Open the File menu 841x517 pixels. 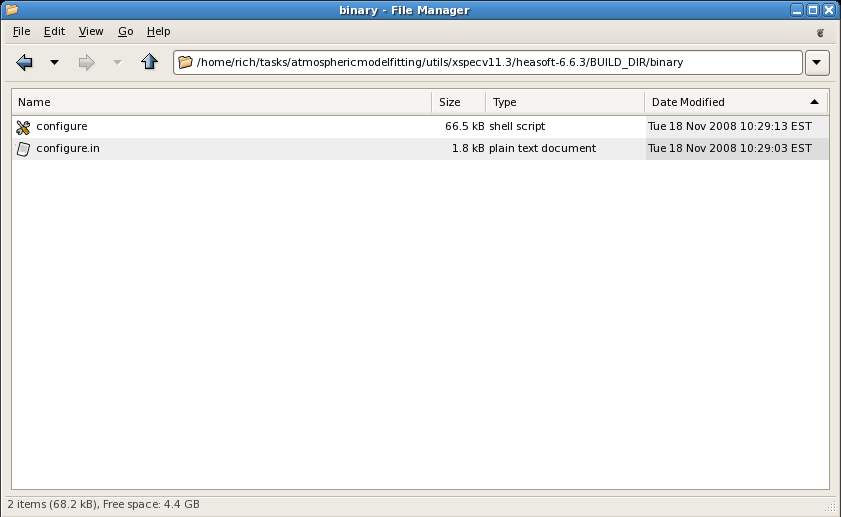coord(21,32)
